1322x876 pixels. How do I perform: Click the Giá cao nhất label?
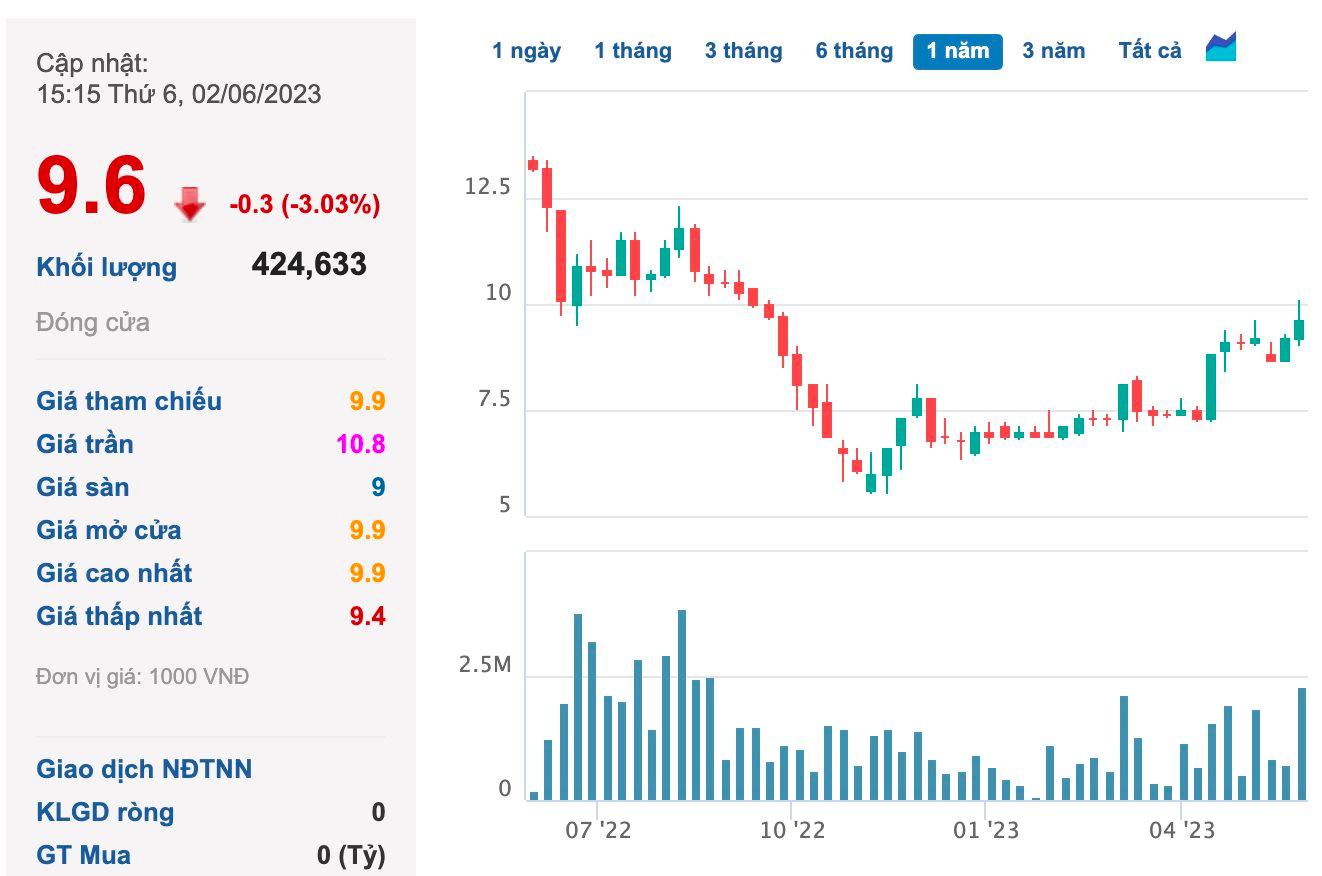pyautogui.click(x=114, y=573)
